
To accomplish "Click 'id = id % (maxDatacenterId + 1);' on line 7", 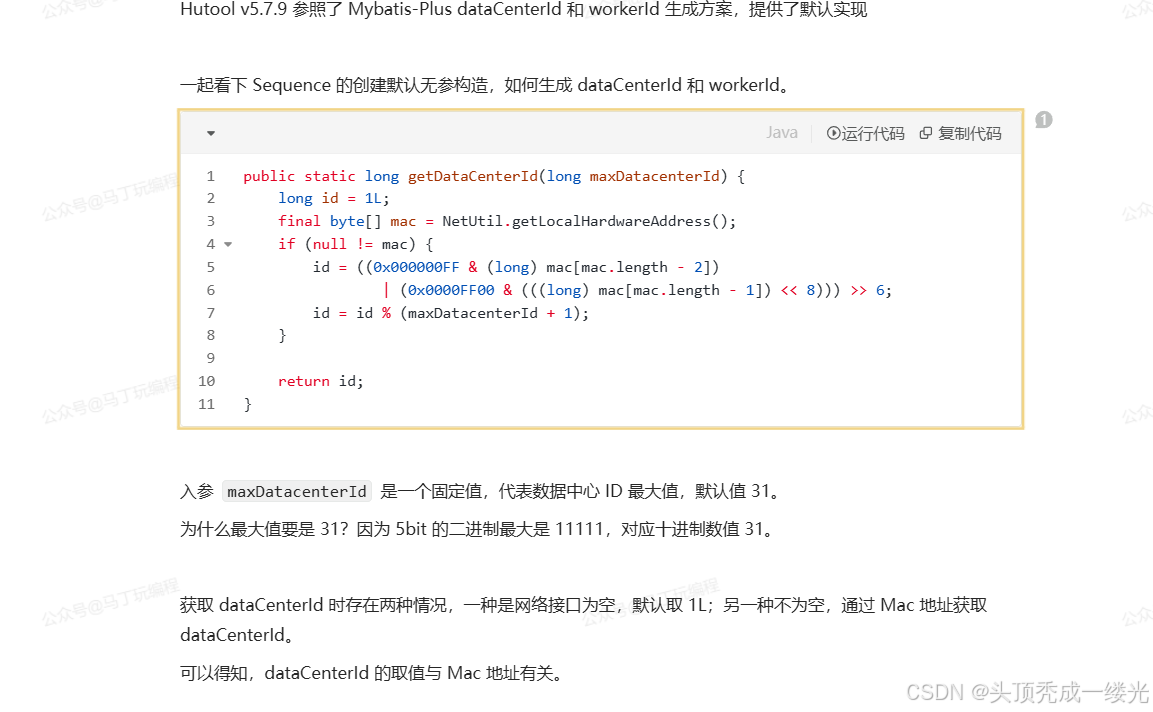I will point(451,313).
